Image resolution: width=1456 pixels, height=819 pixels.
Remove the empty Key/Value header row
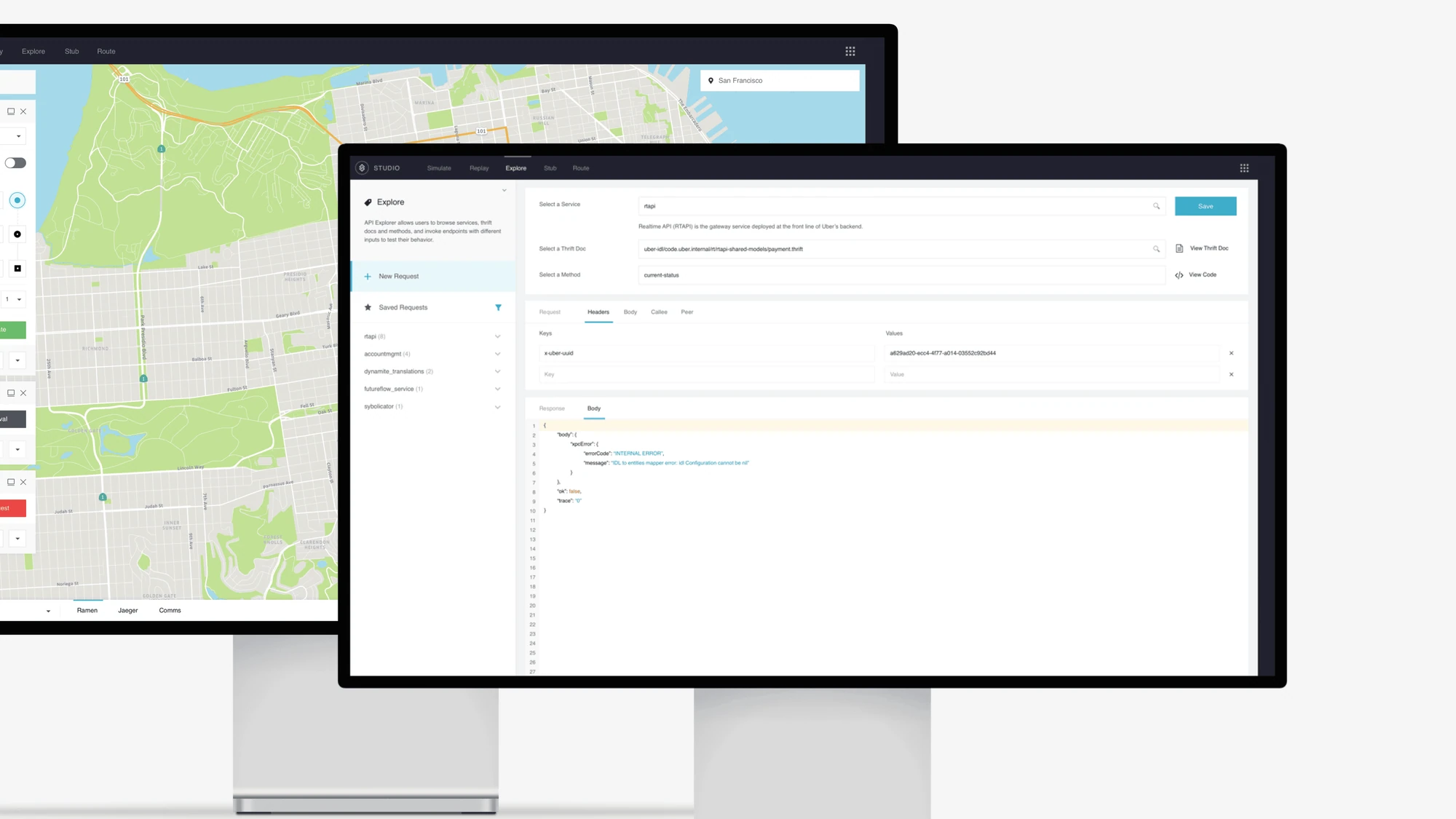pos(1231,375)
